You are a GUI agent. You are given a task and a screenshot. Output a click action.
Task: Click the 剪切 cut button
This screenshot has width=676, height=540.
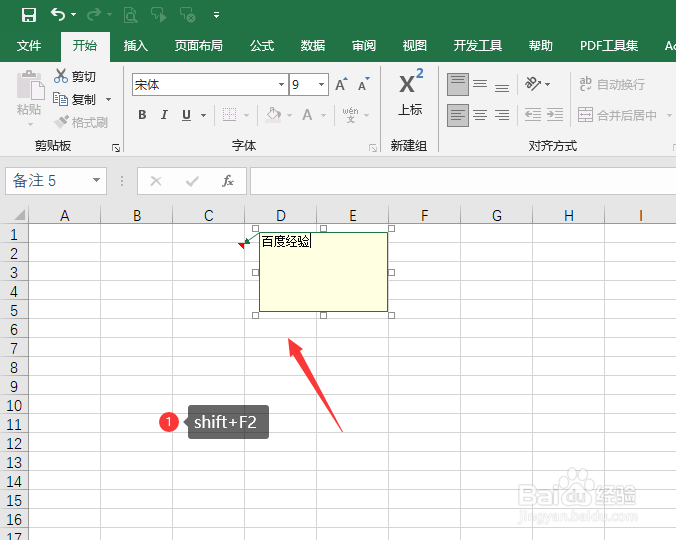(75, 76)
